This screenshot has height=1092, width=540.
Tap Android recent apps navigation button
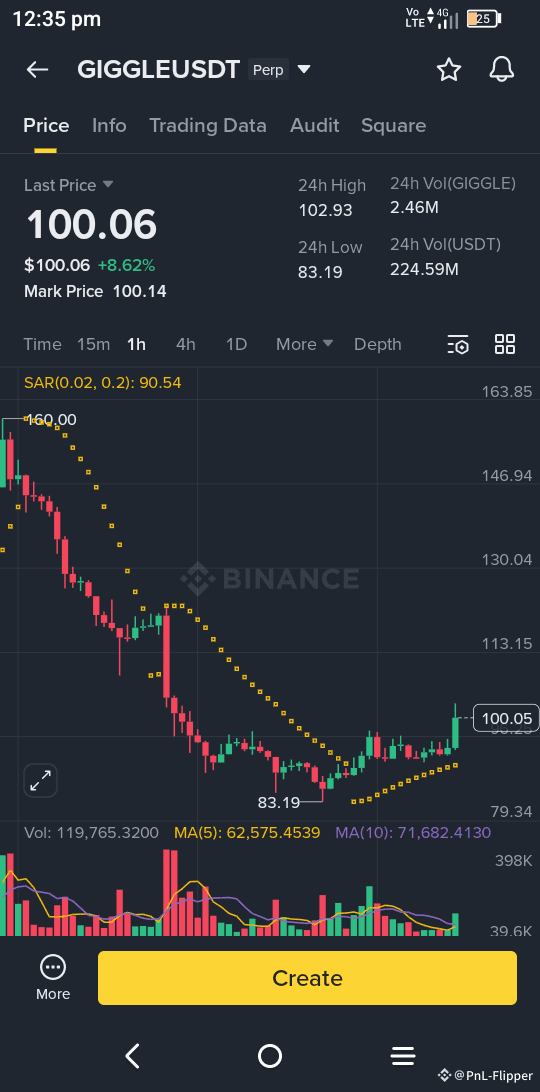(403, 1056)
